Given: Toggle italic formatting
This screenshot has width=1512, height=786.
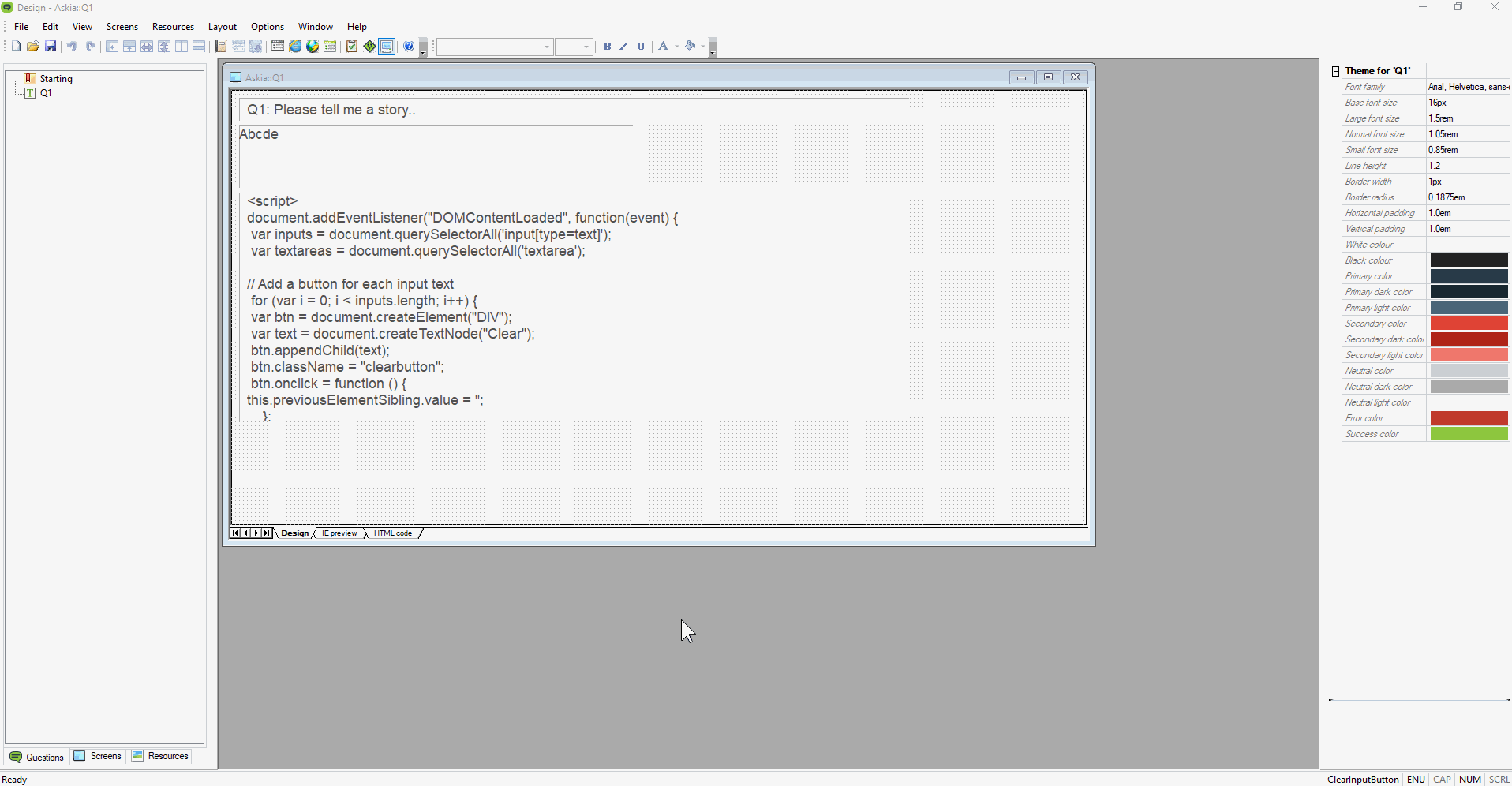Looking at the screenshot, I should pos(623,47).
